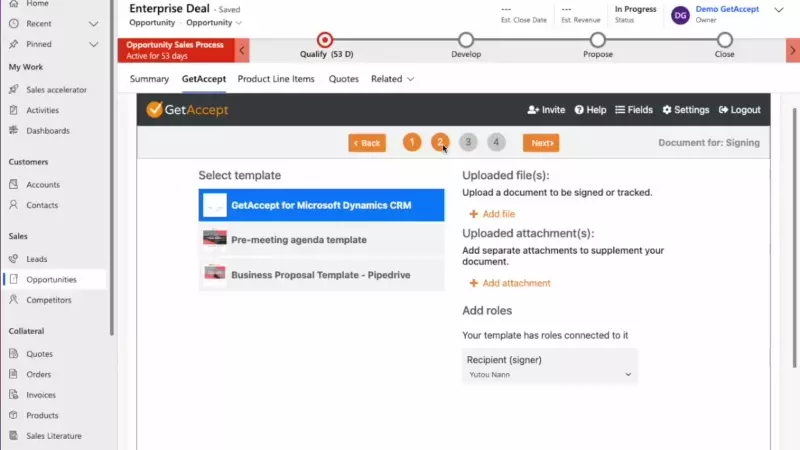Open the Quotes tab
Image resolution: width=800 pixels, height=450 pixels.
tap(343, 79)
